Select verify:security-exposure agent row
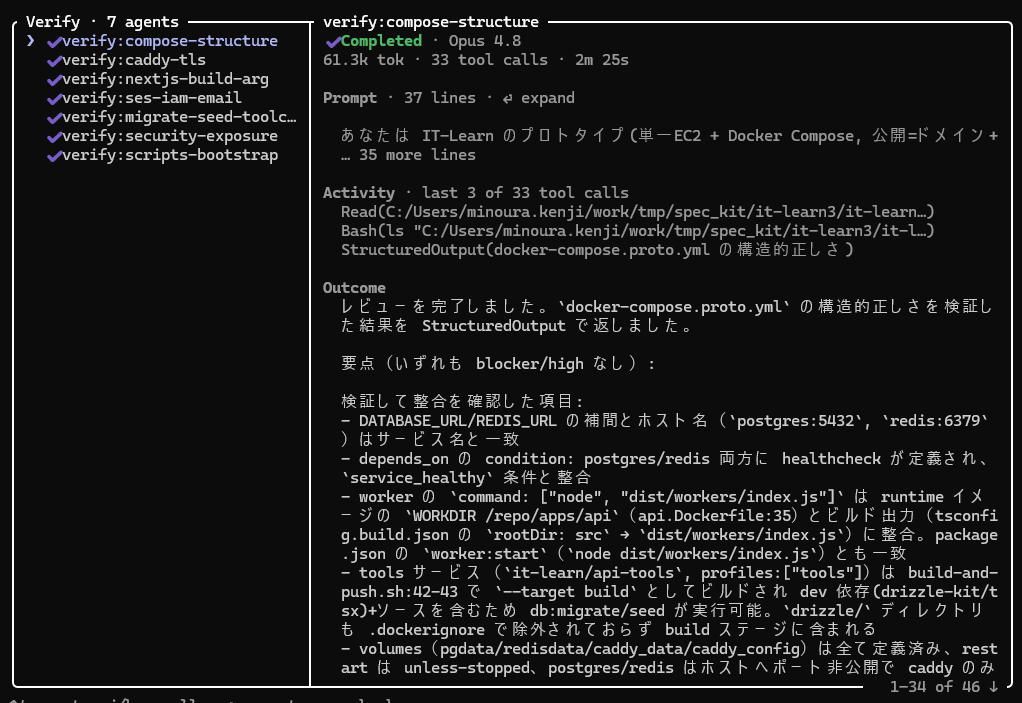 (162, 136)
